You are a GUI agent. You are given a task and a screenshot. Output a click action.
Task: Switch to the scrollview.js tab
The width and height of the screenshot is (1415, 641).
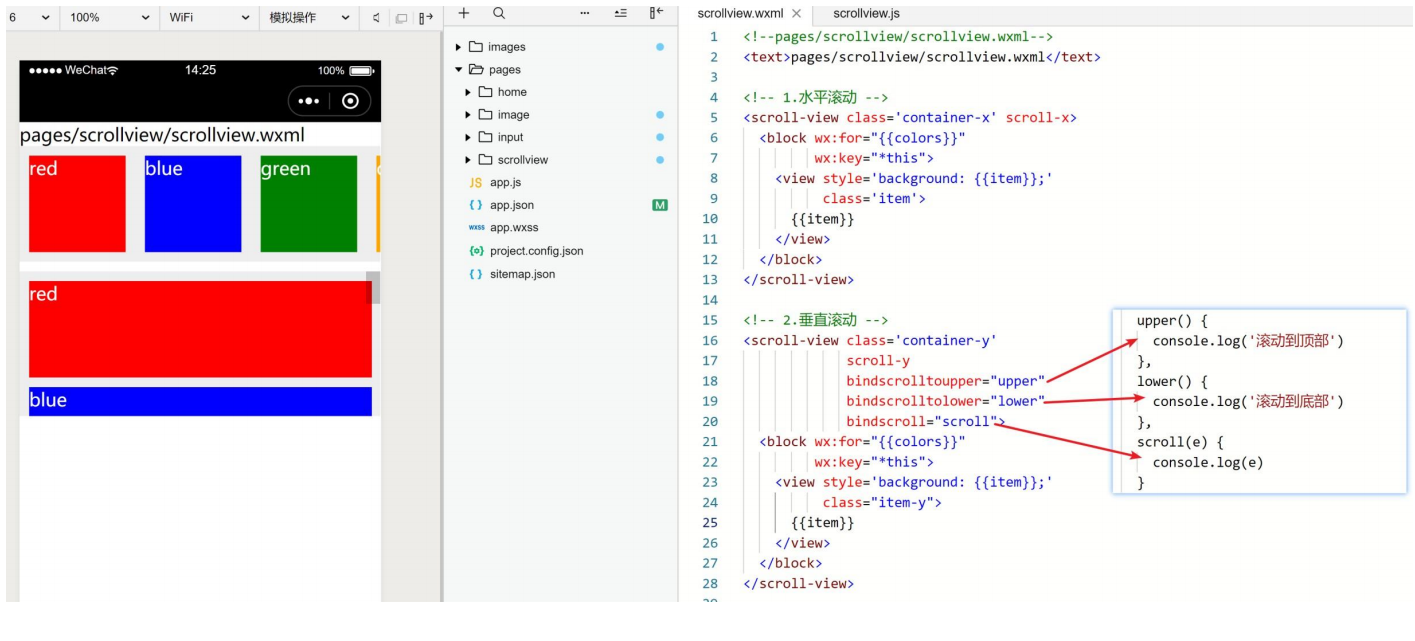pos(866,14)
